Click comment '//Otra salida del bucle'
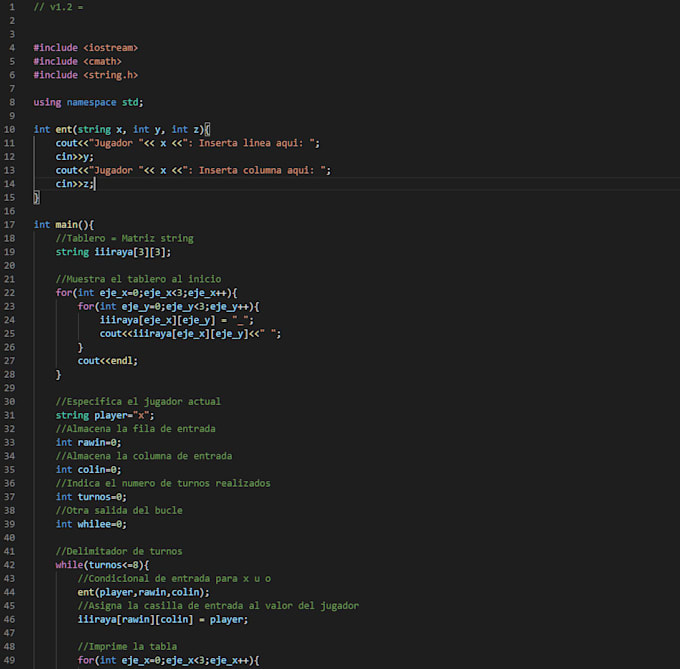This screenshot has height=669, width=680. coord(119,510)
